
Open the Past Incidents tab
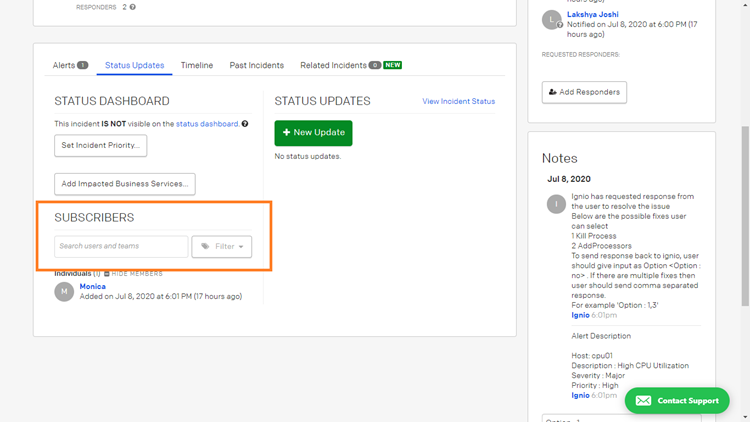(256, 65)
